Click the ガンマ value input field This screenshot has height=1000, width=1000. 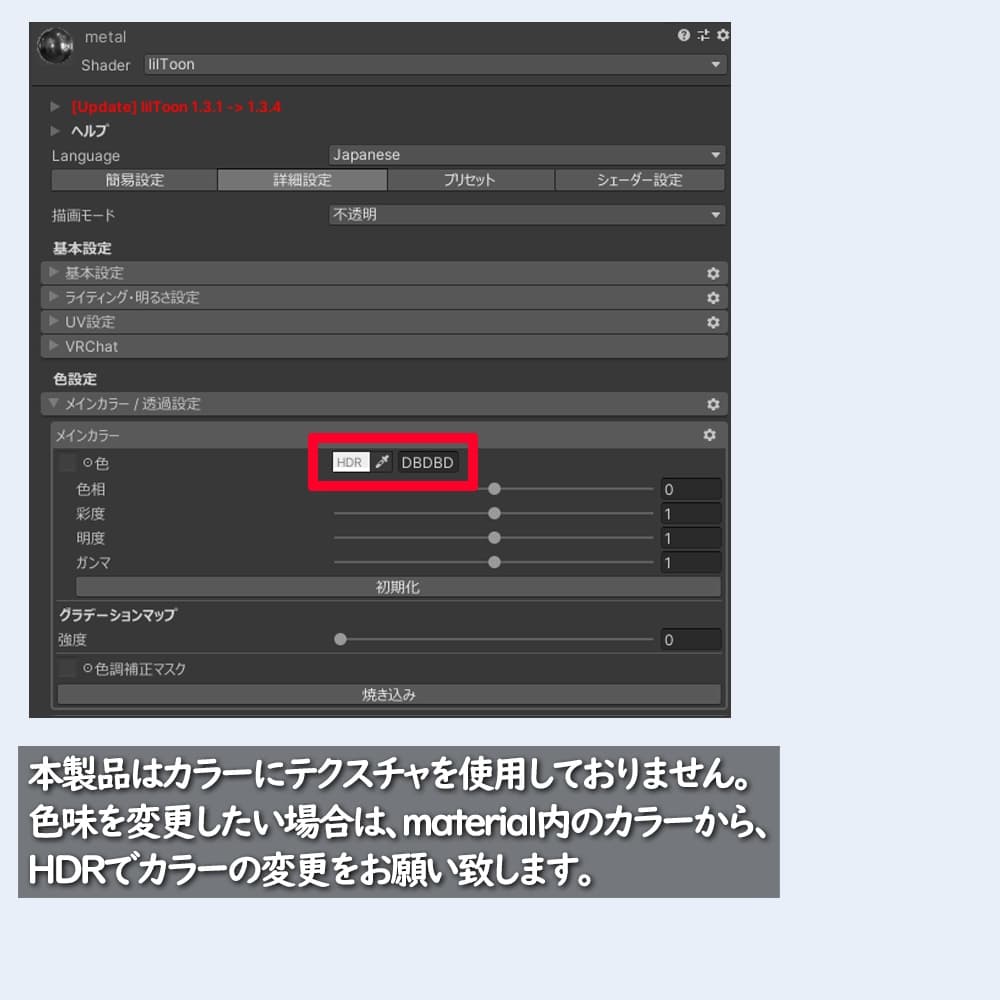pyautogui.click(x=690, y=562)
